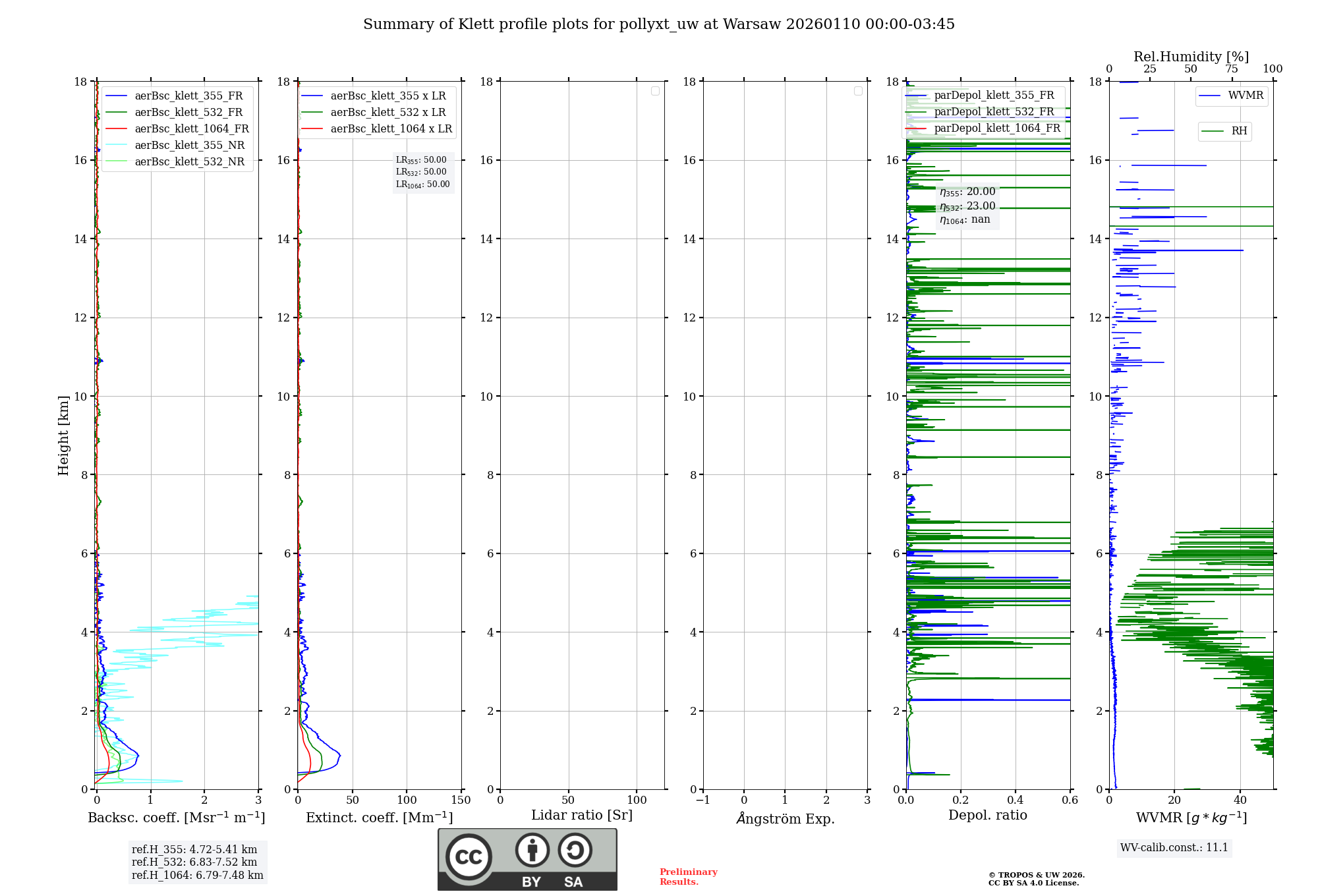The image size is (1318, 896).
Task: Click the WV-calib.const. 11.1 text box
Action: click(1174, 848)
